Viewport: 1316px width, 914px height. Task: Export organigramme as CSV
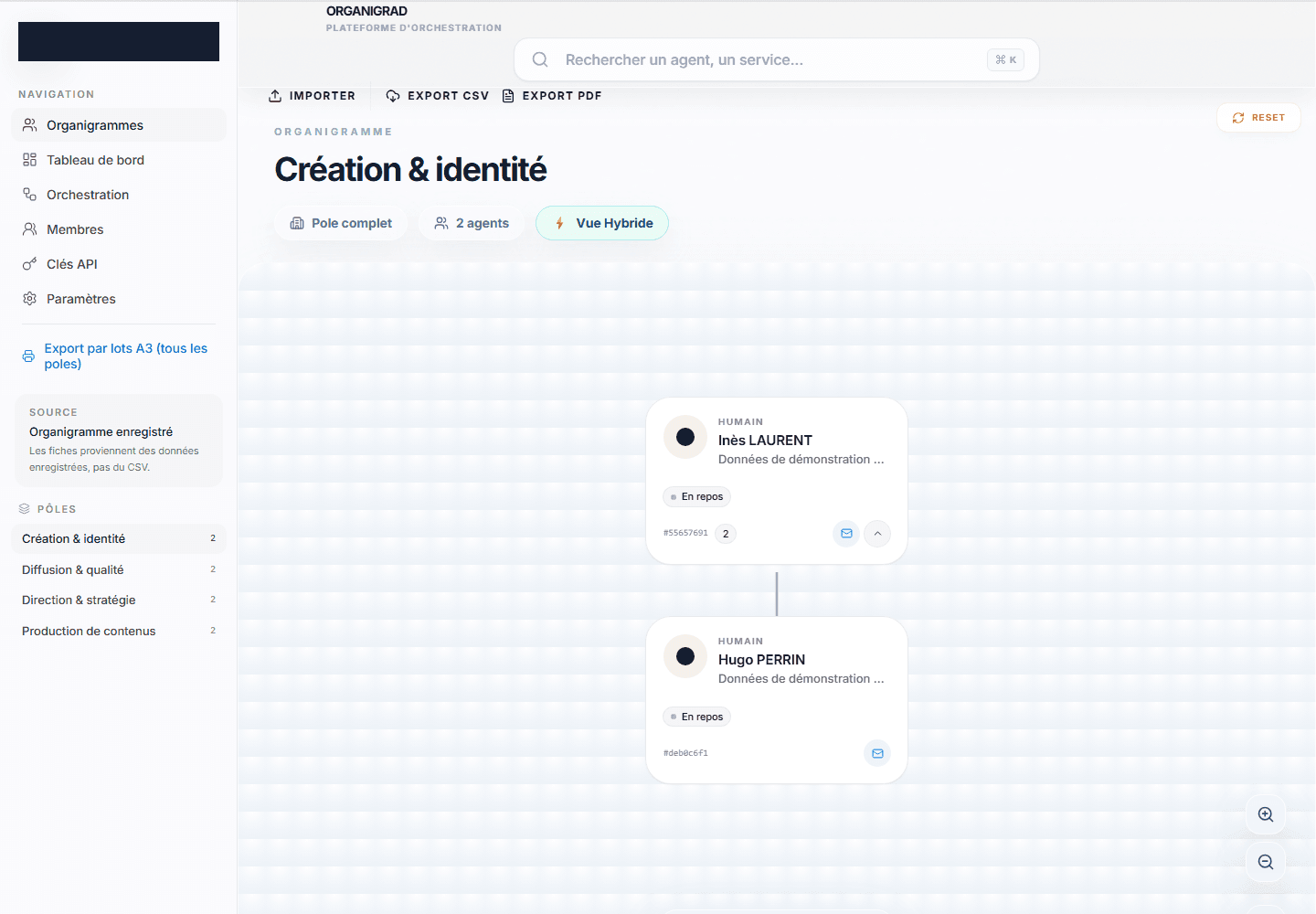pos(437,96)
